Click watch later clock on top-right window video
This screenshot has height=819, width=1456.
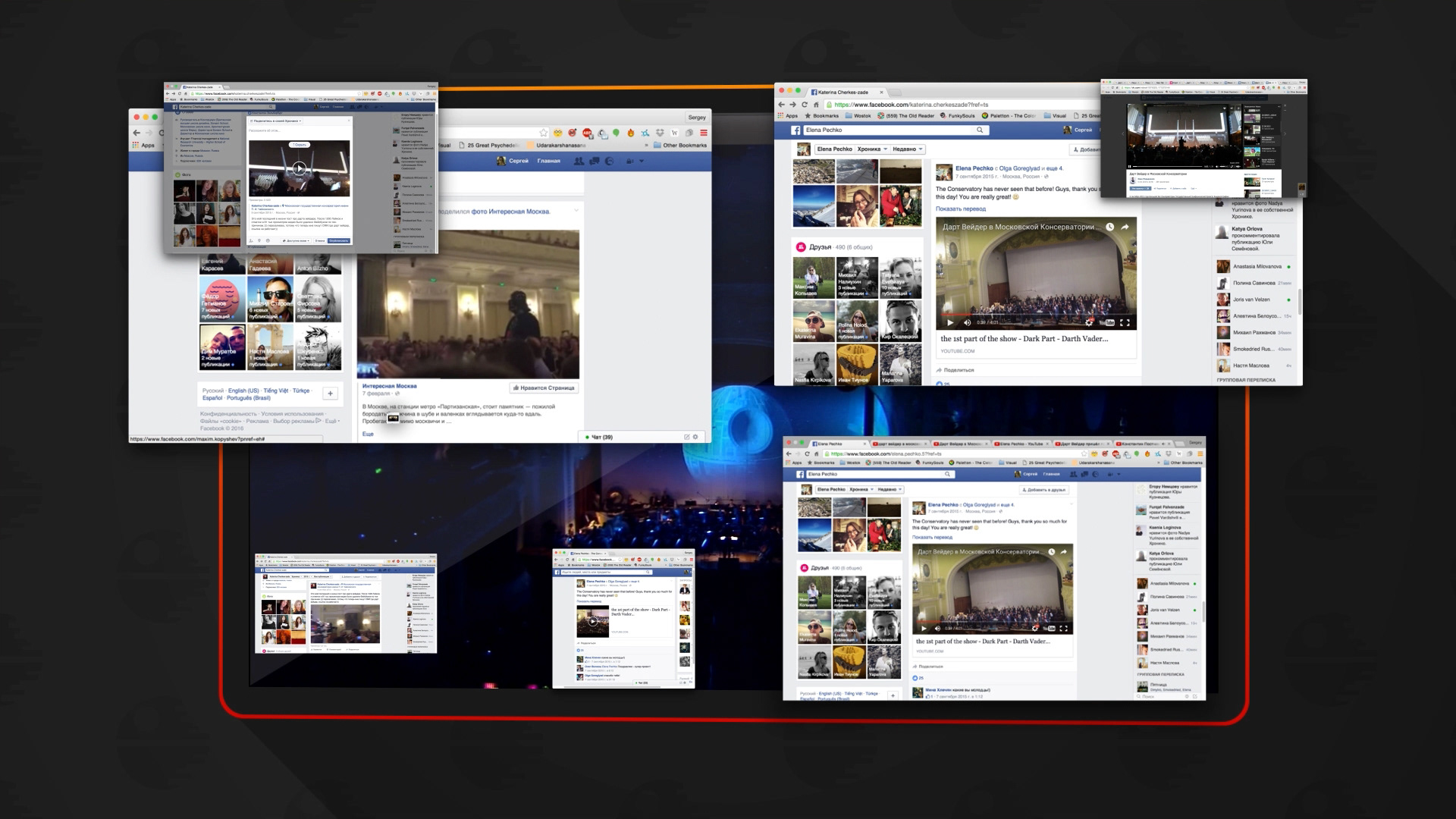point(1109,227)
